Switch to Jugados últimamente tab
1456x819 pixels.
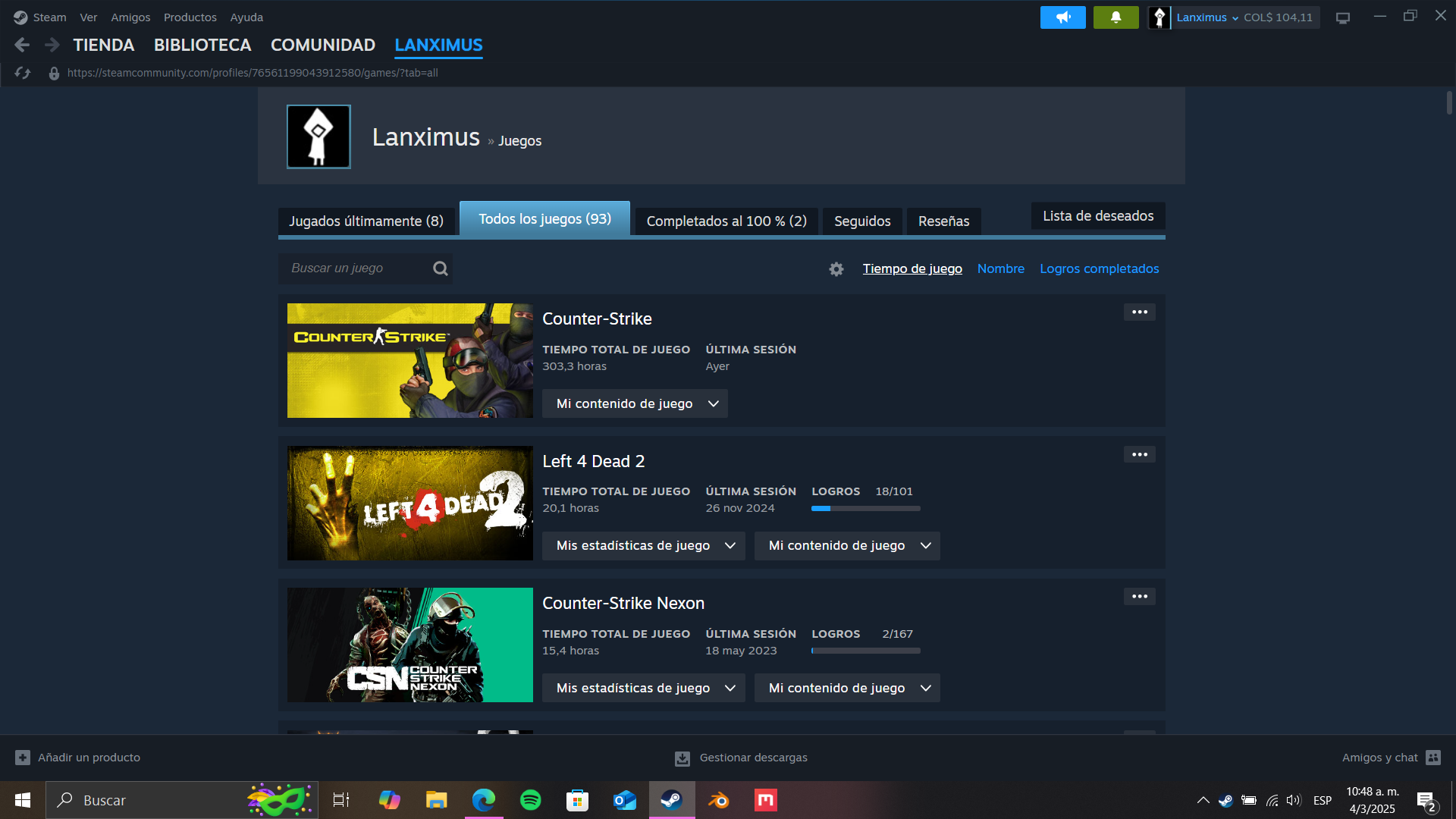click(x=366, y=221)
